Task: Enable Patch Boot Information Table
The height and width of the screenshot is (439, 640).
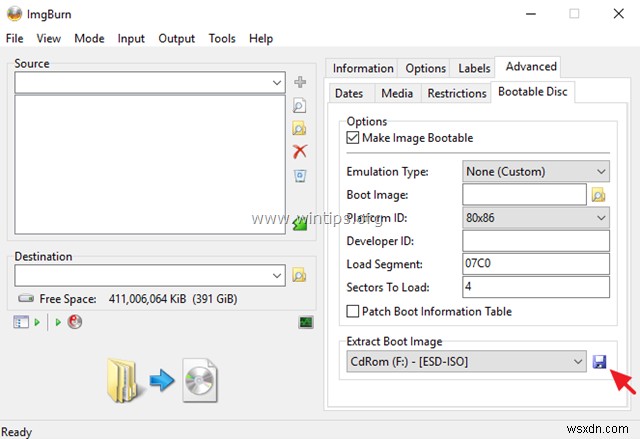Action: click(x=353, y=311)
